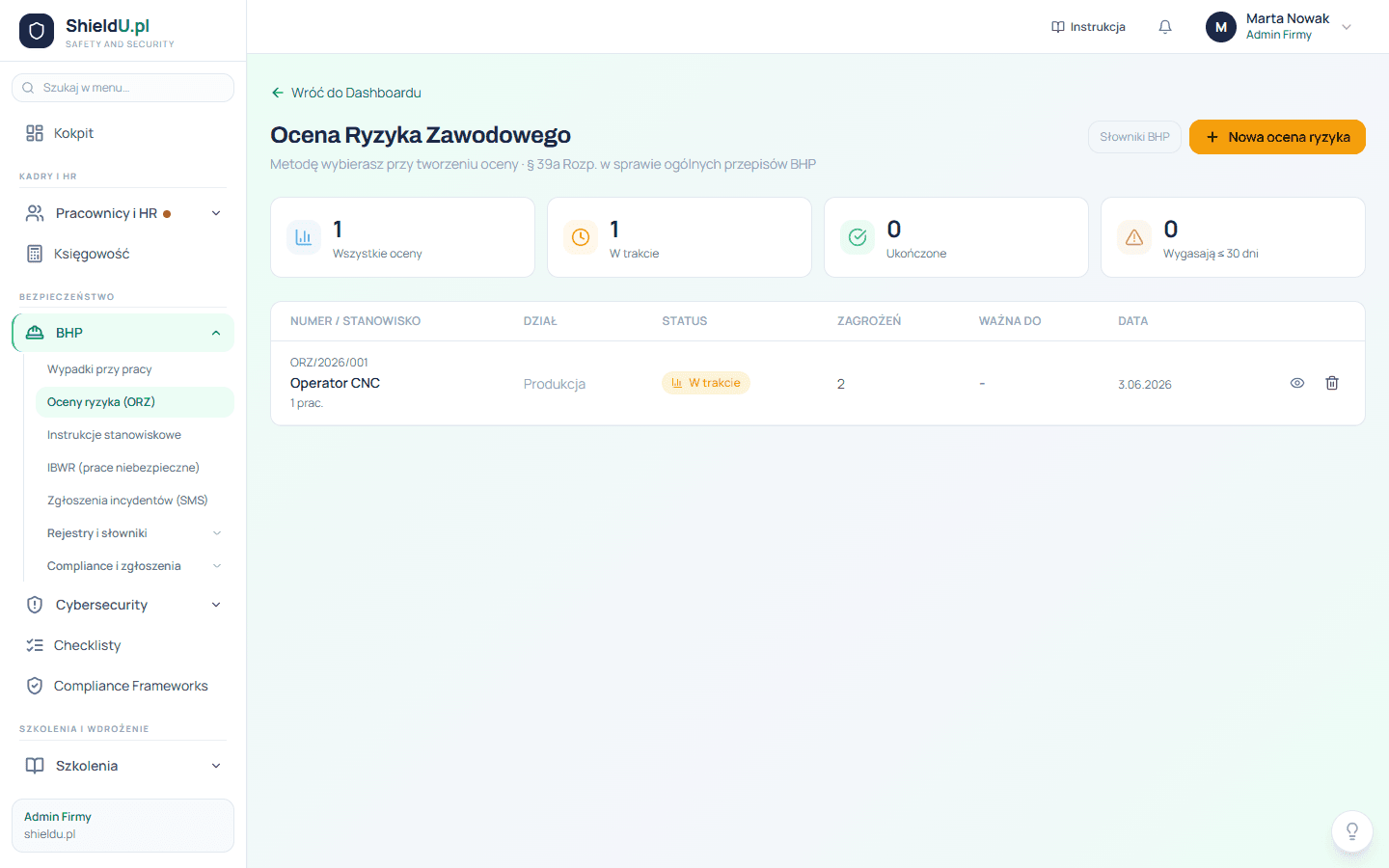Open the Operator CNC assessment name
Screen dimensions: 1389x868
335,383
